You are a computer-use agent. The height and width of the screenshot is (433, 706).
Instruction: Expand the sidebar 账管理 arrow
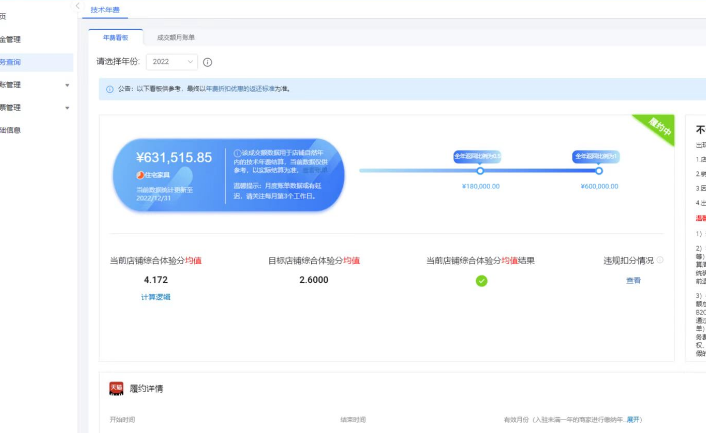[67, 85]
